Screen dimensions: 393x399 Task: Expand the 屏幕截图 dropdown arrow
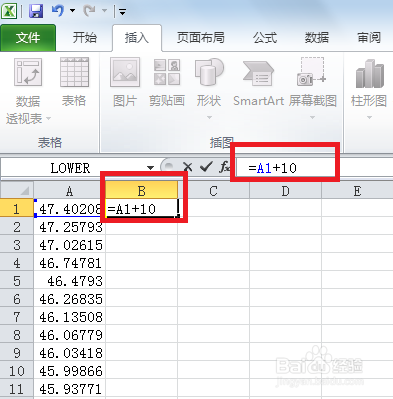pyautogui.click(x=312, y=117)
